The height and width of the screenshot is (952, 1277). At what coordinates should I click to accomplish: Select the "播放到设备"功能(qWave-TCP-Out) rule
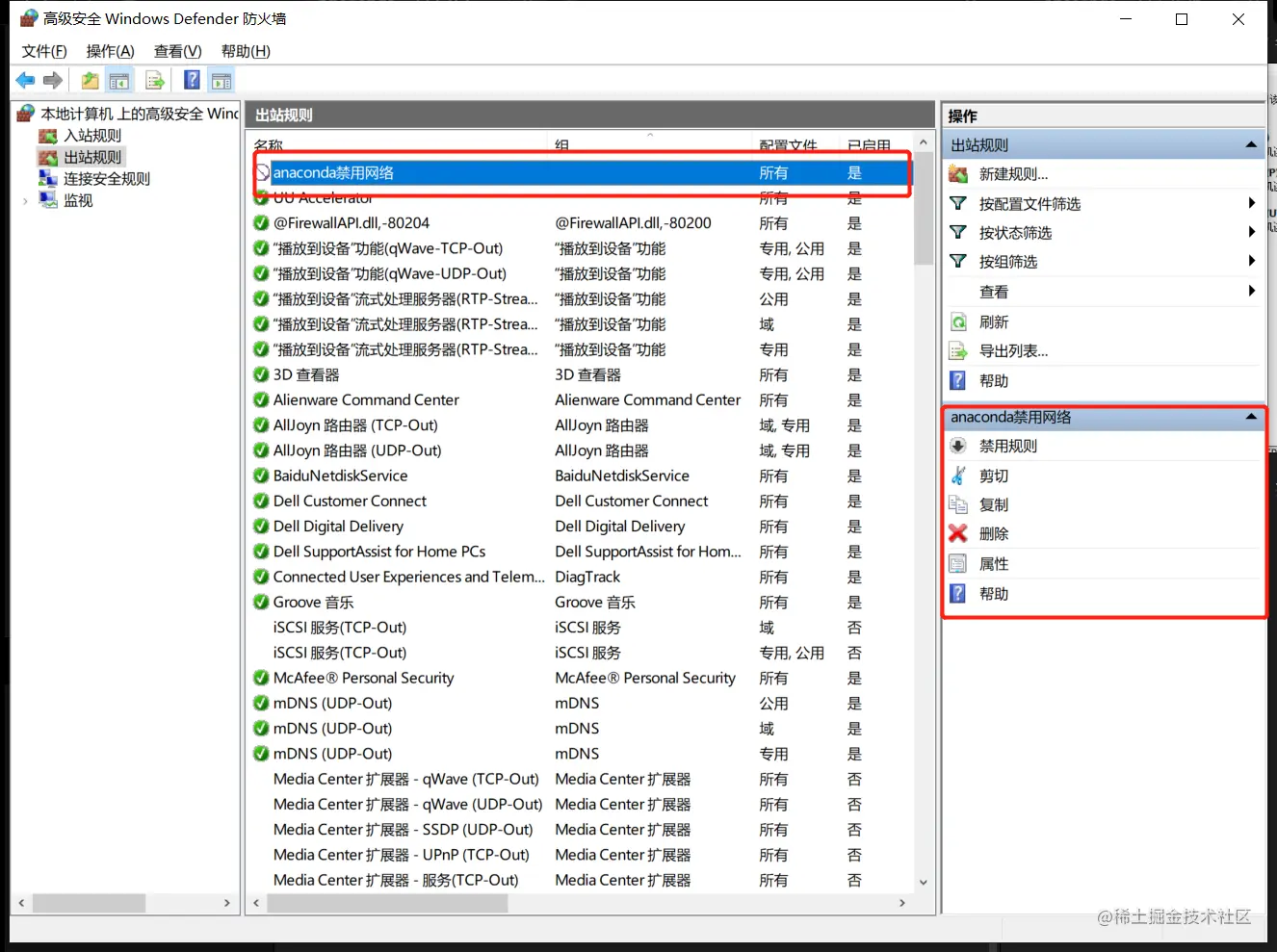click(388, 248)
